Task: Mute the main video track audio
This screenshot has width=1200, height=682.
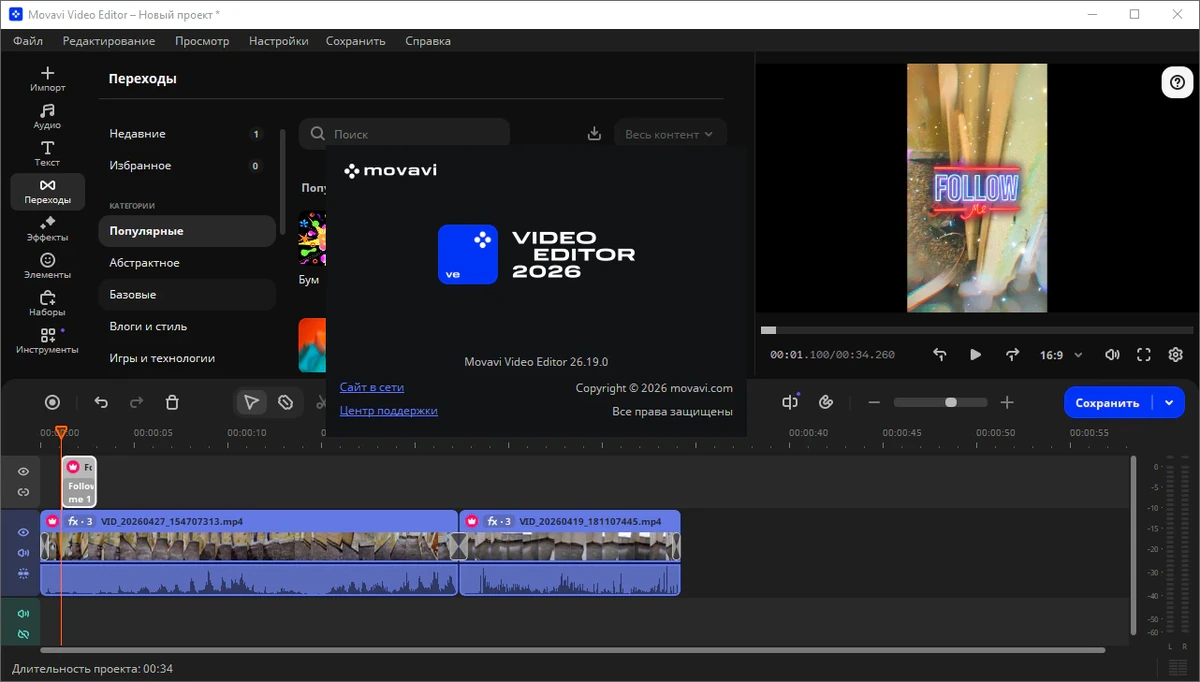Action: [x=23, y=553]
